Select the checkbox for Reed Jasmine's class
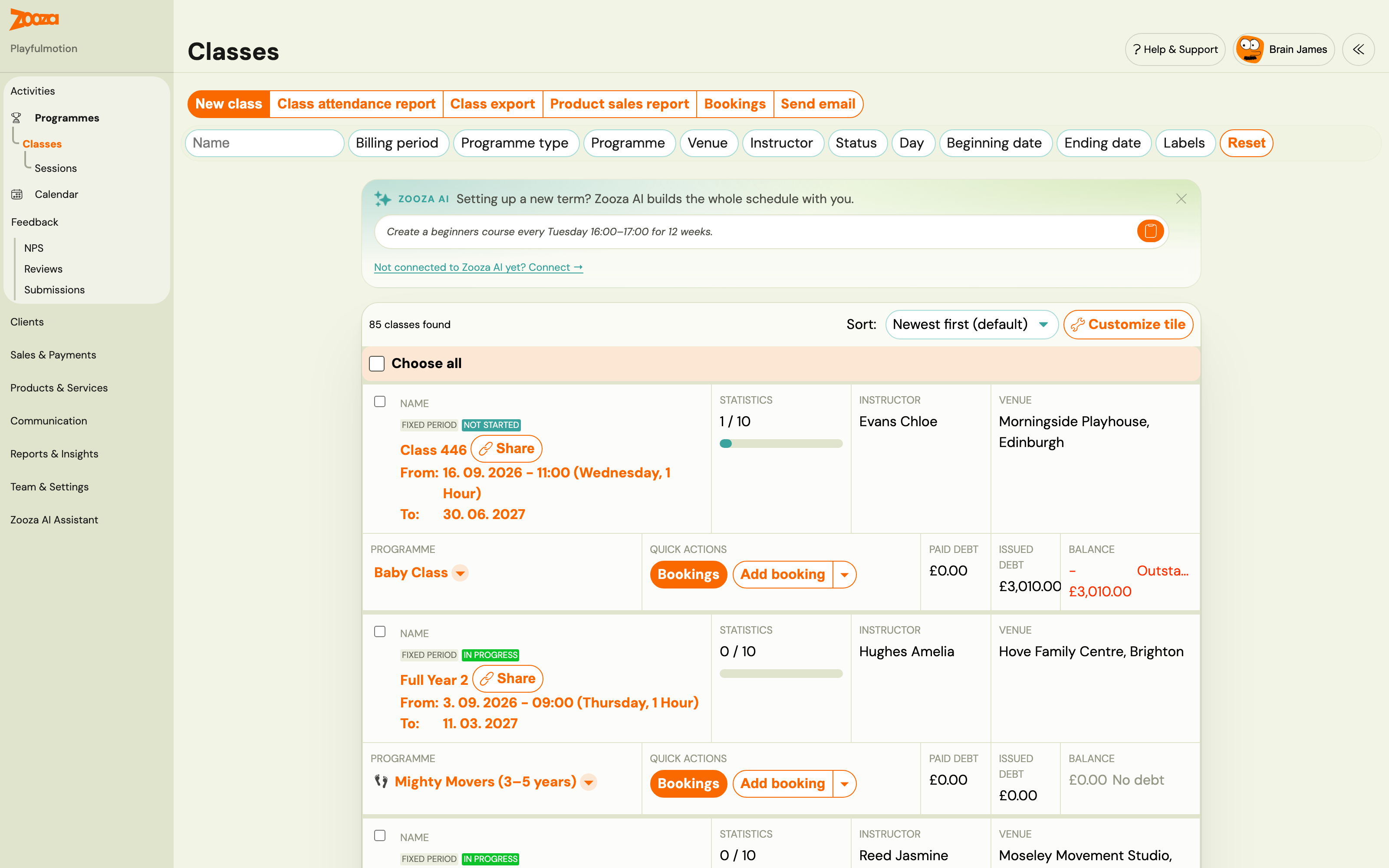This screenshot has height=868, width=1389. click(380, 835)
